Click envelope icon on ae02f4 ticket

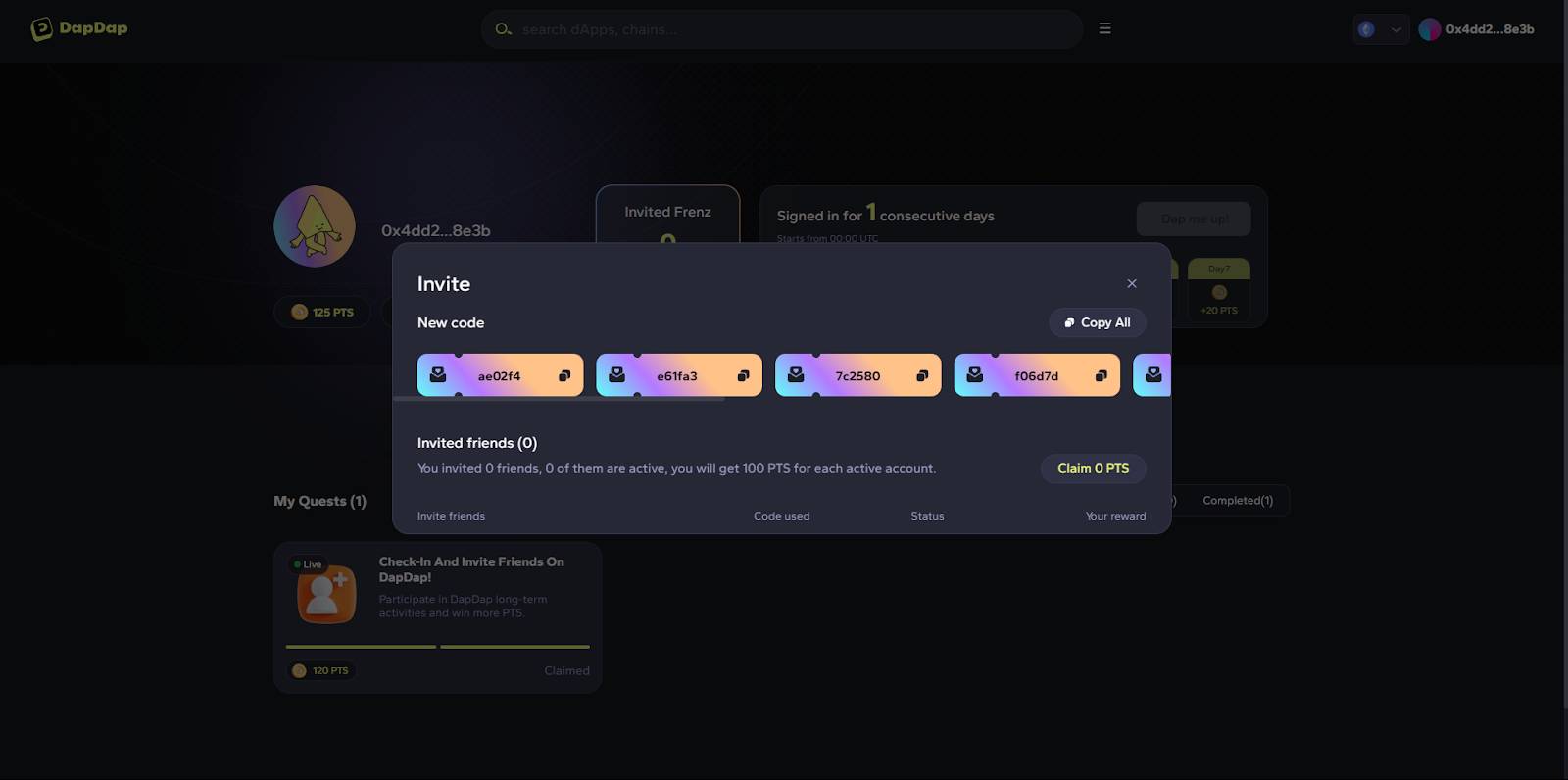(438, 375)
